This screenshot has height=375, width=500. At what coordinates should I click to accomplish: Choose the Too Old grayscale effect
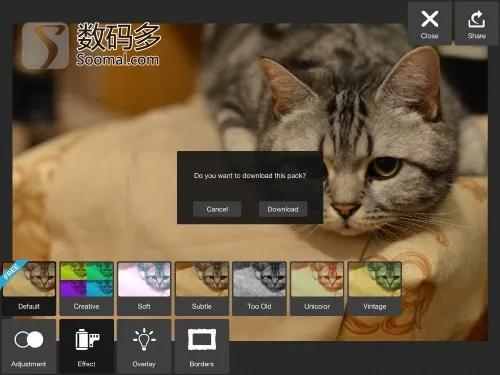[x=259, y=288]
